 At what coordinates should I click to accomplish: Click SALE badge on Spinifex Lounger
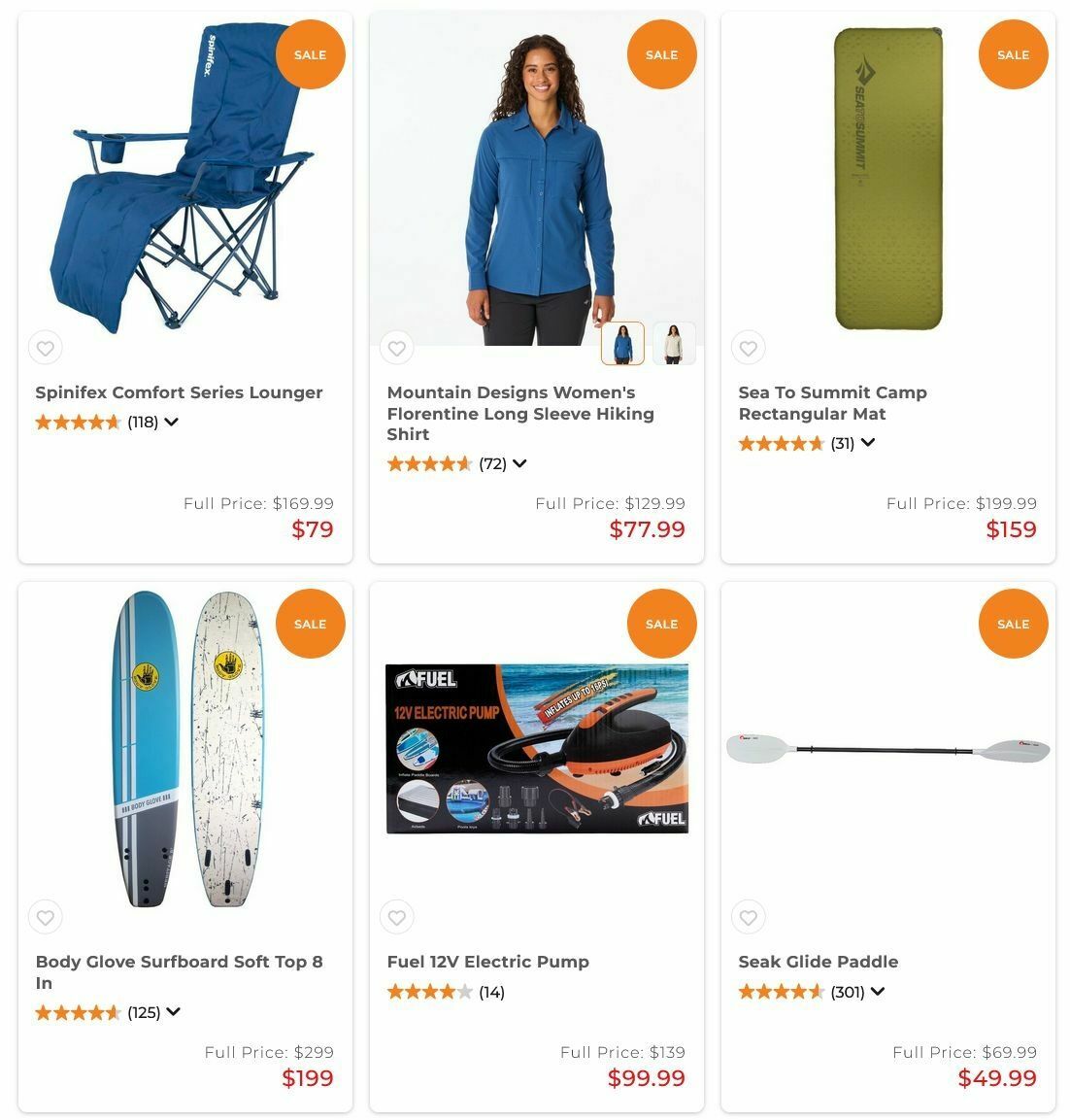pyautogui.click(x=311, y=54)
